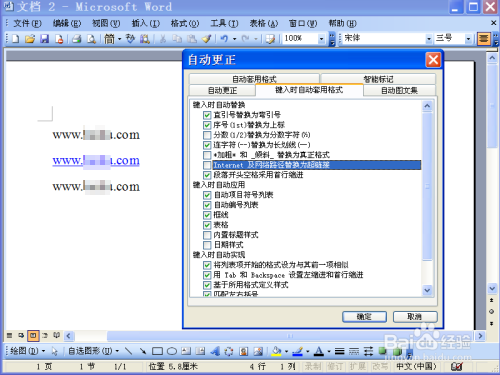Uncheck 段落开头空格采用首行缩进
The width and height of the screenshot is (500, 375).
(207, 175)
